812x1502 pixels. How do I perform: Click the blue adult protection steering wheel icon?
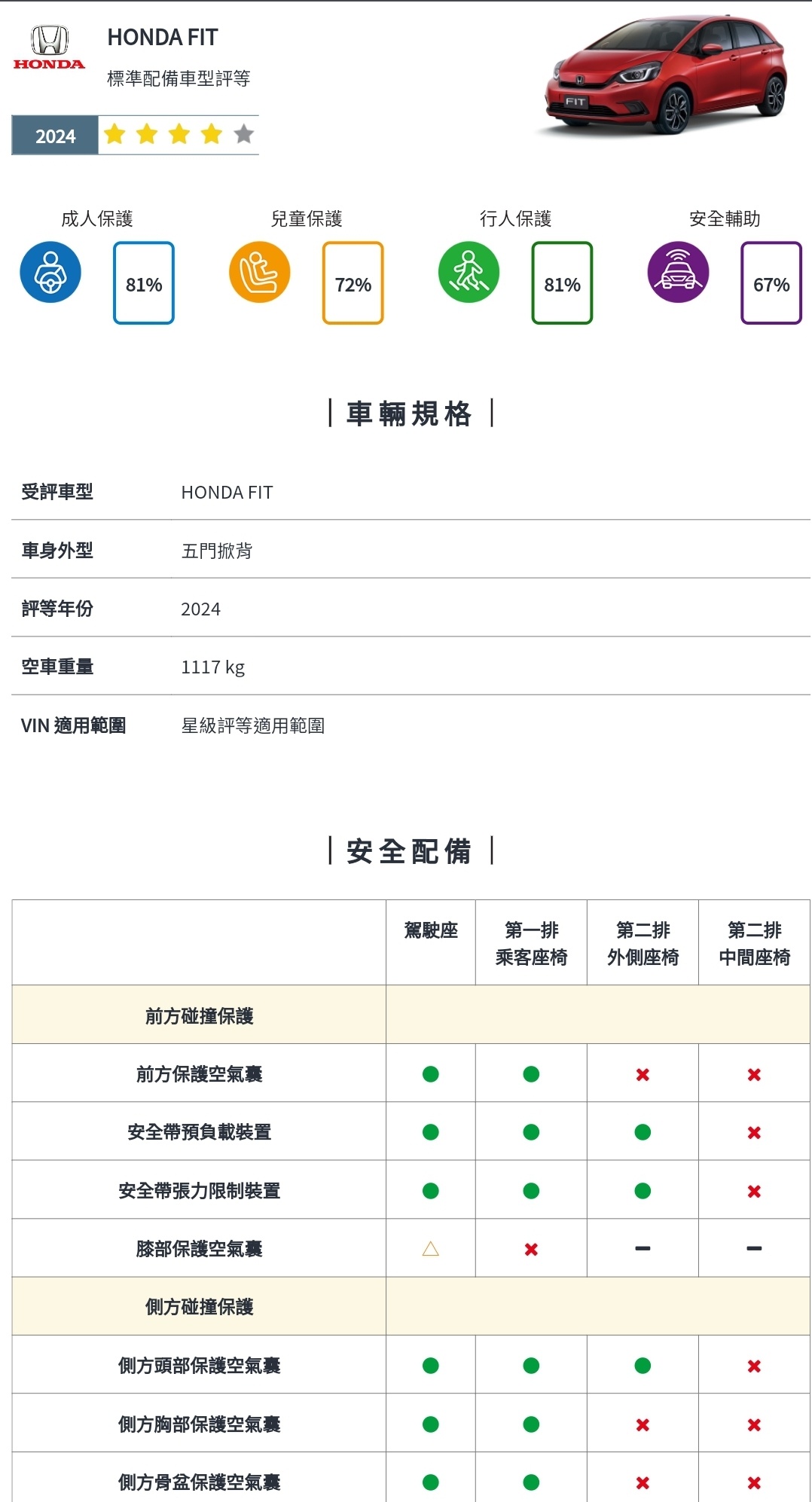click(50, 272)
